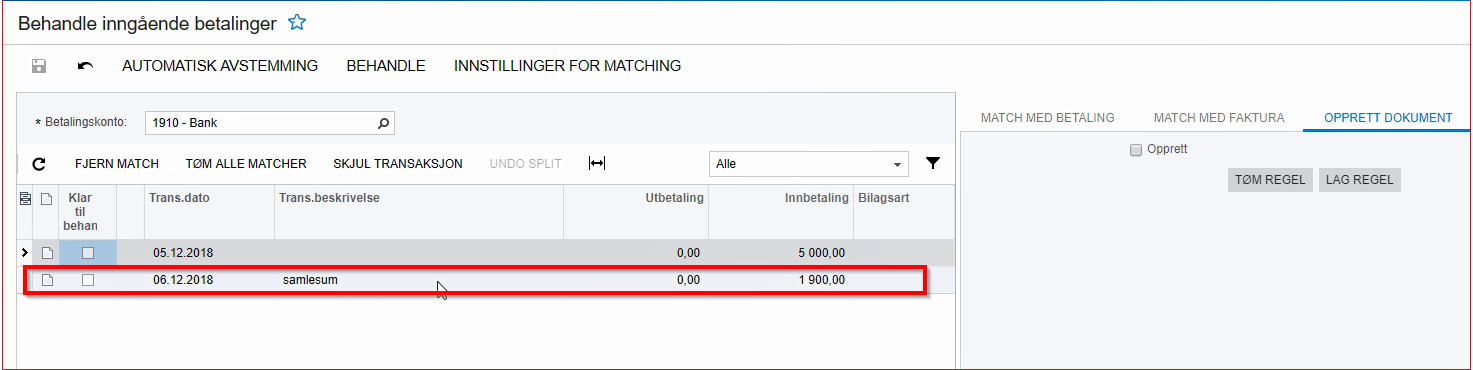
Task: Open the note icon on the 05.12.2018 row
Action: pos(47,253)
